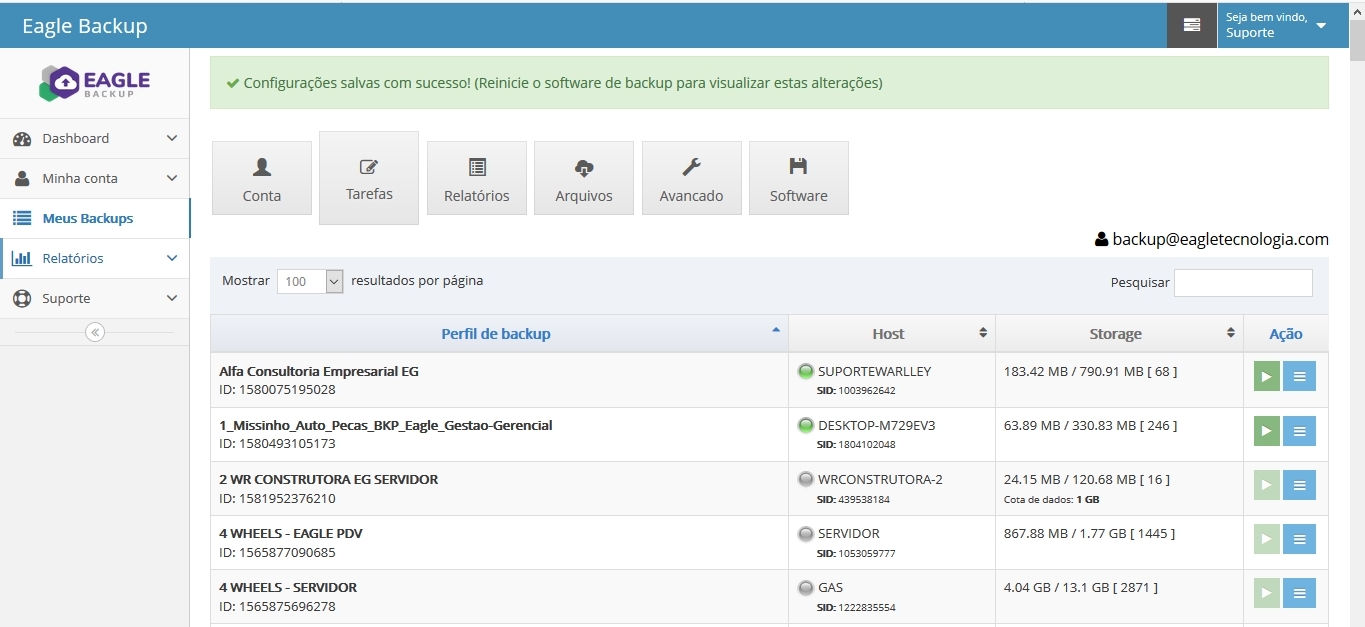Select profile 1_Missinho_Auto_Pecas_BKP_Eagle_Gestao-Gerencial
Screen dimensions: 1365x627
[x=386, y=425]
